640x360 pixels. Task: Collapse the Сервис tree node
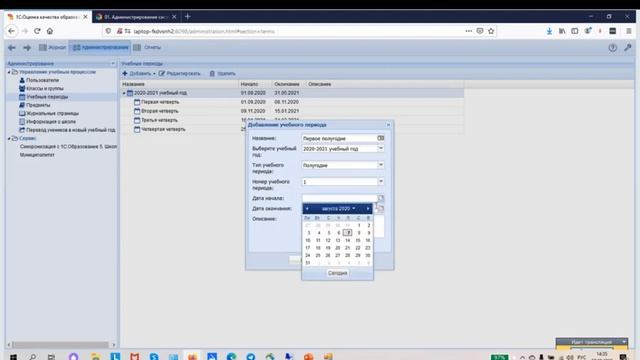click(9, 138)
